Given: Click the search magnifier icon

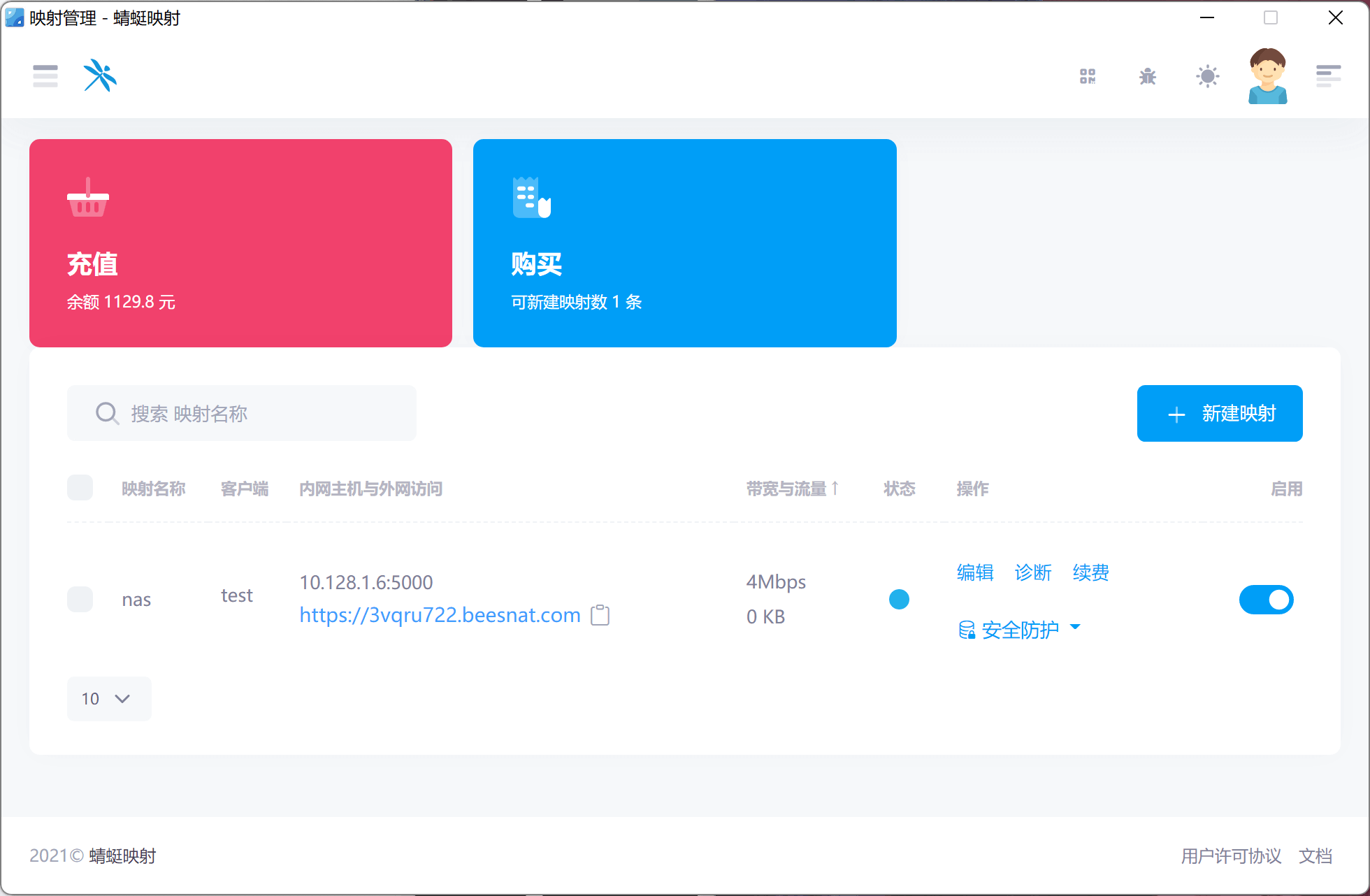Looking at the screenshot, I should [107, 413].
